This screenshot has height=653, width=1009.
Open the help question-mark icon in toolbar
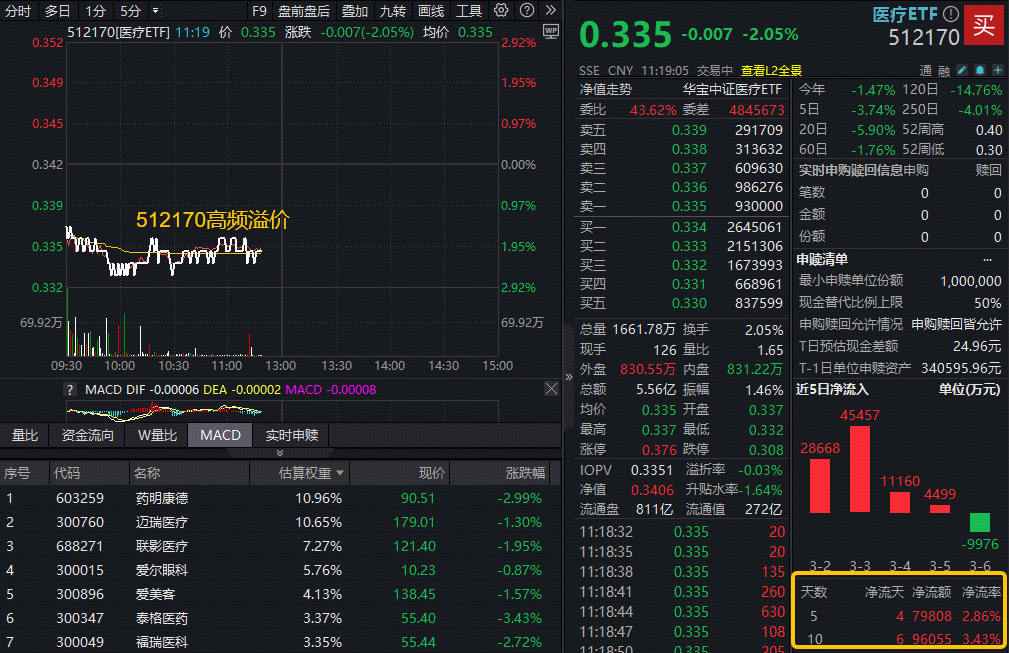pyautogui.click(x=525, y=10)
